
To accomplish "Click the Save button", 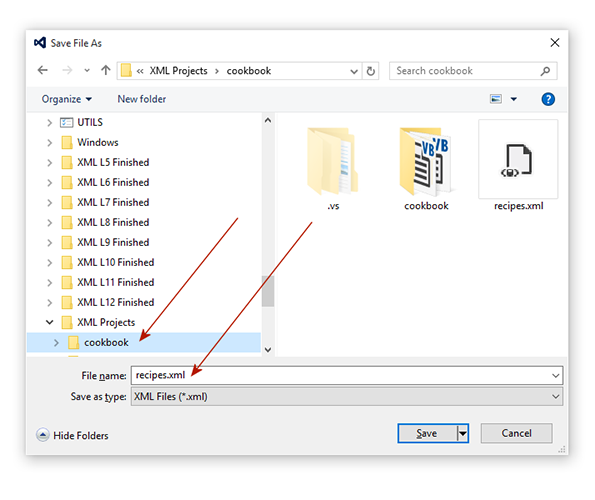I will click(x=427, y=433).
